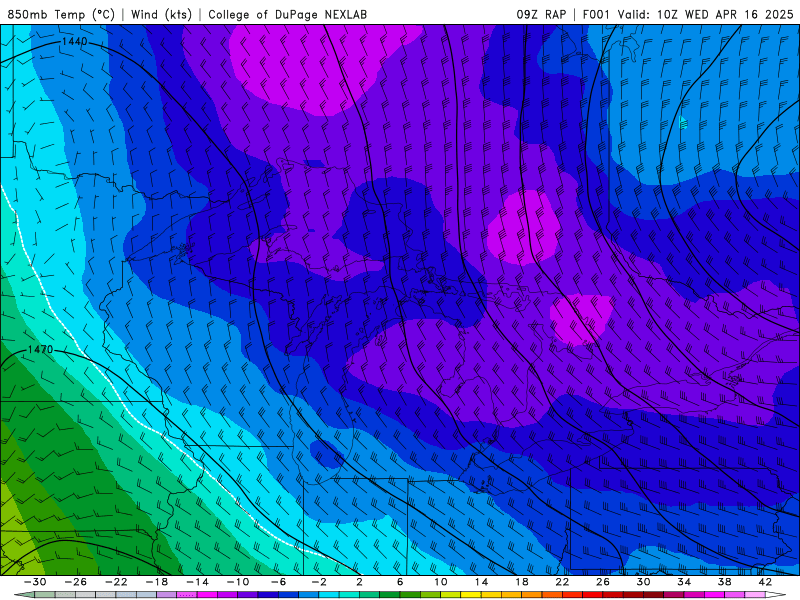Click the 22 color bar tick label
Image resolution: width=800 pixels, height=600 pixels.
click(562, 582)
